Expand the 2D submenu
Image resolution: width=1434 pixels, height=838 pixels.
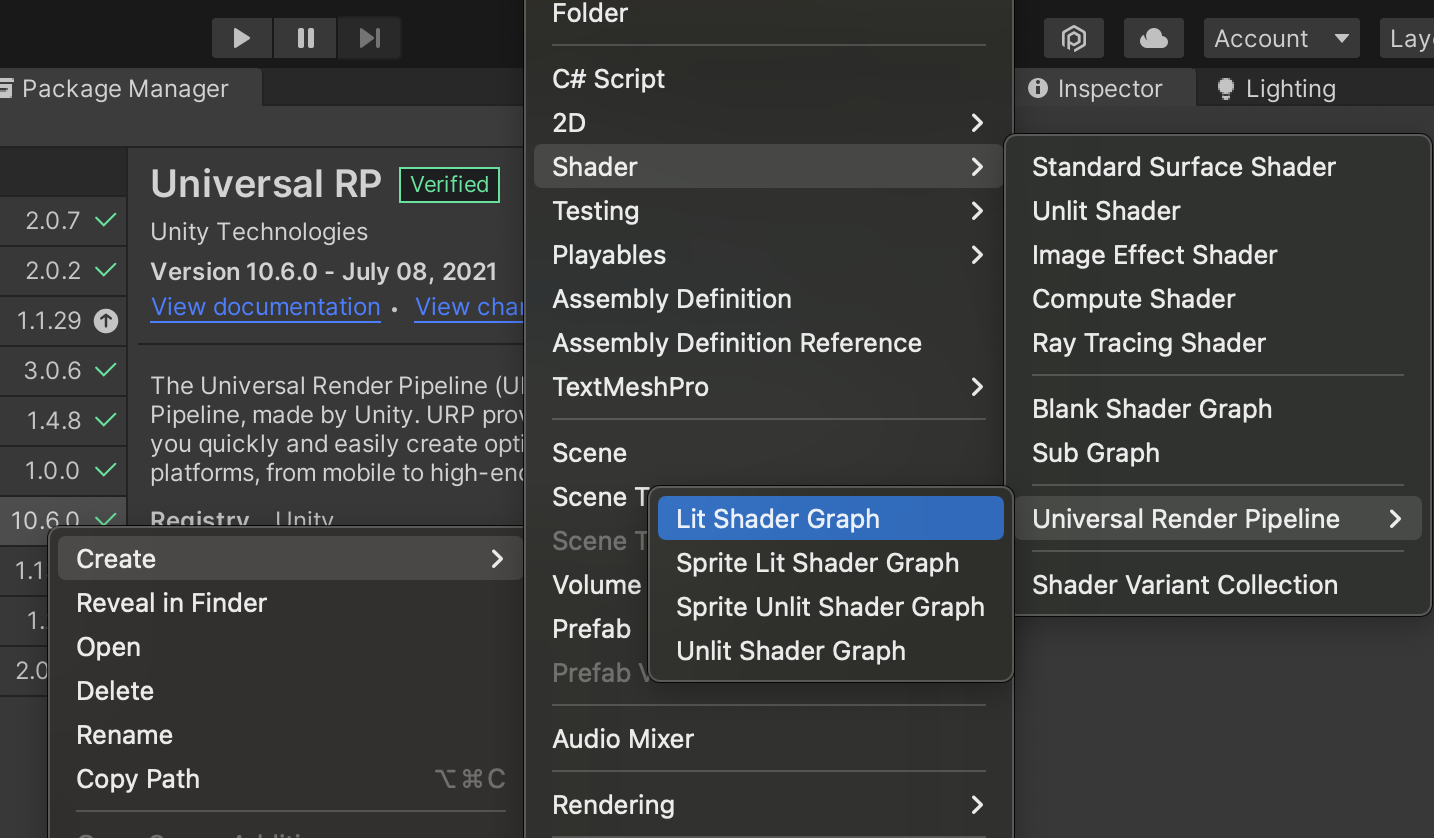(x=768, y=123)
